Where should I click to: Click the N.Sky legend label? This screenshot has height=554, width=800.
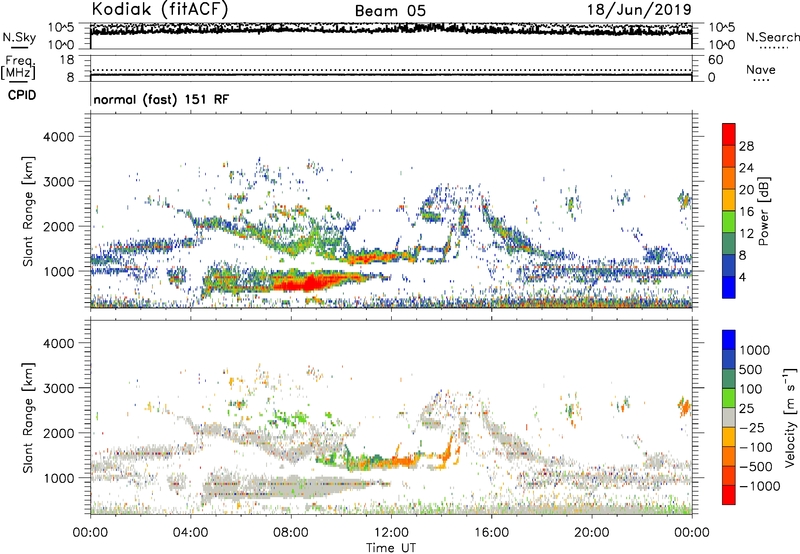click(19, 37)
